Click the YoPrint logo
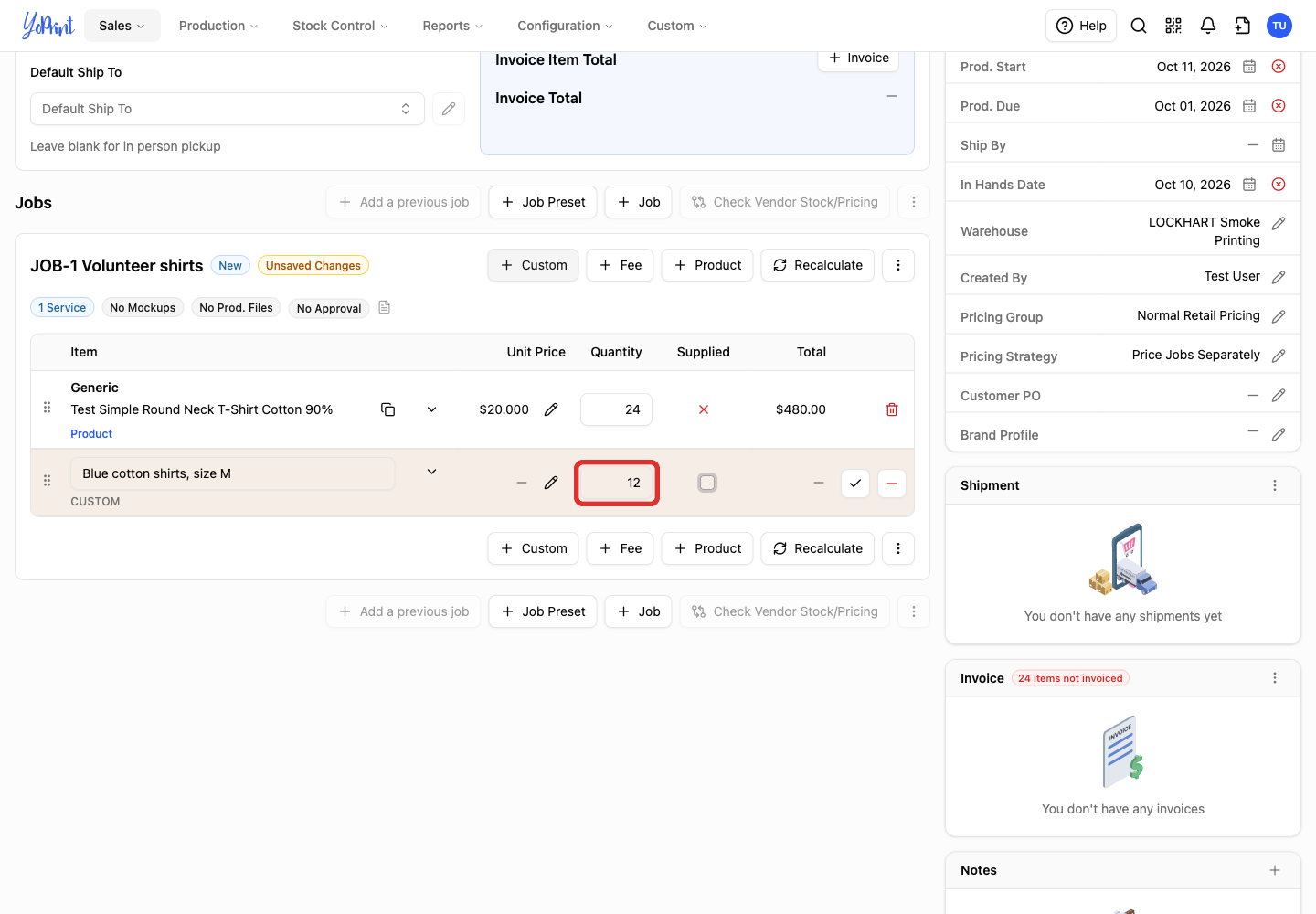This screenshot has height=914, width=1316. pyautogui.click(x=48, y=26)
